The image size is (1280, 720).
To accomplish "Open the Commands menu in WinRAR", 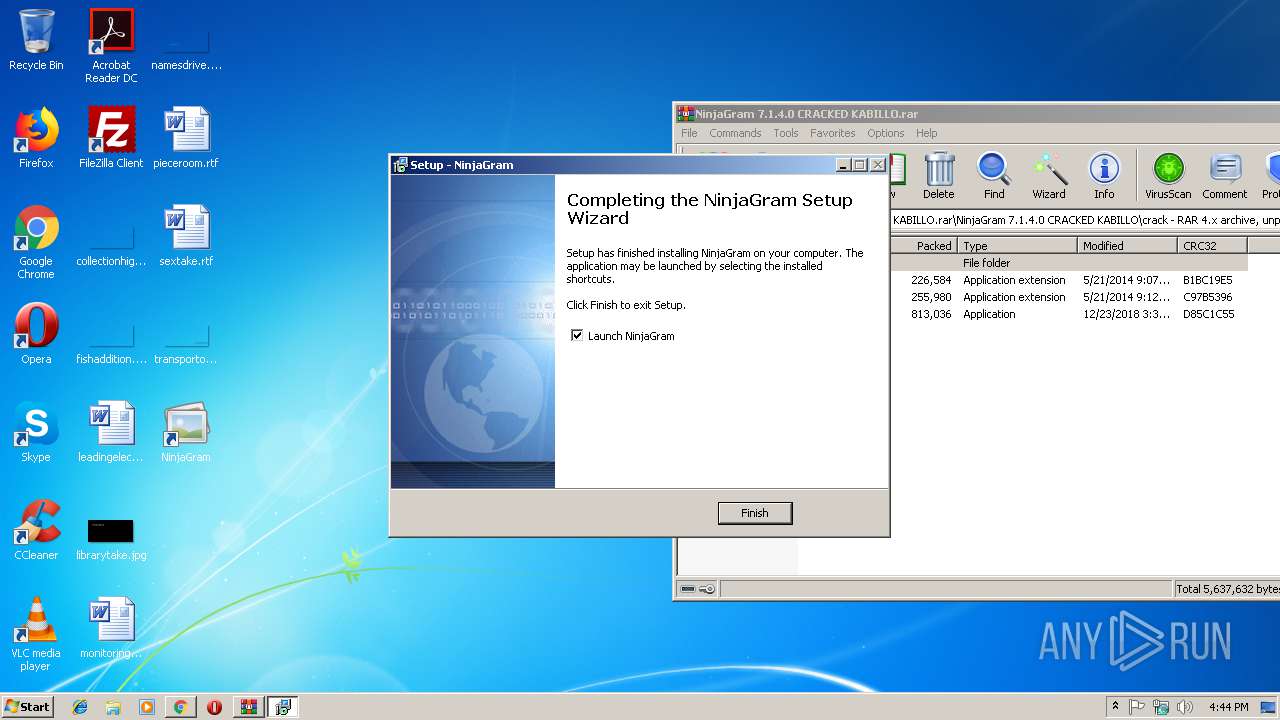I will (735, 133).
